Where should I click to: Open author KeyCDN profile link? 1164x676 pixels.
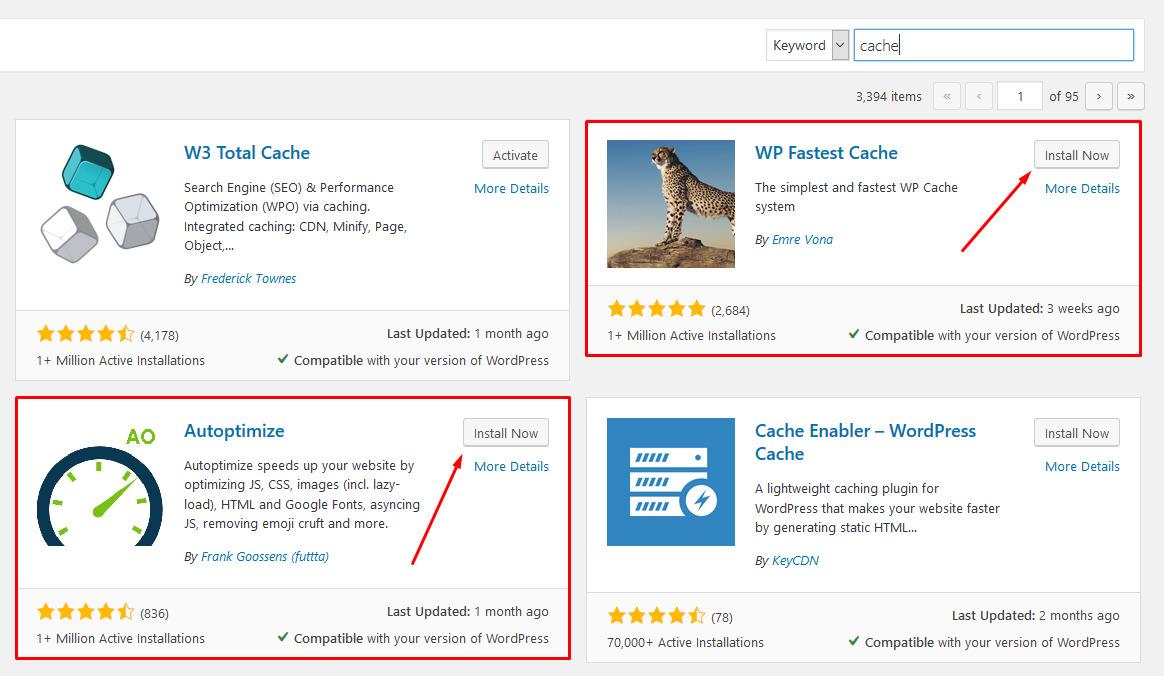click(796, 561)
